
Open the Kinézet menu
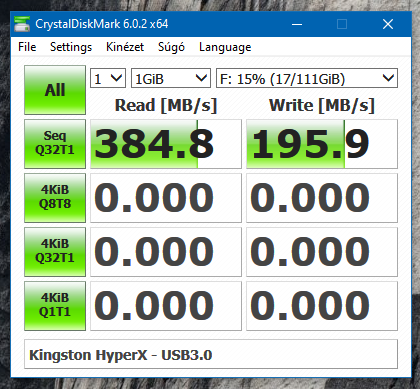click(125, 47)
